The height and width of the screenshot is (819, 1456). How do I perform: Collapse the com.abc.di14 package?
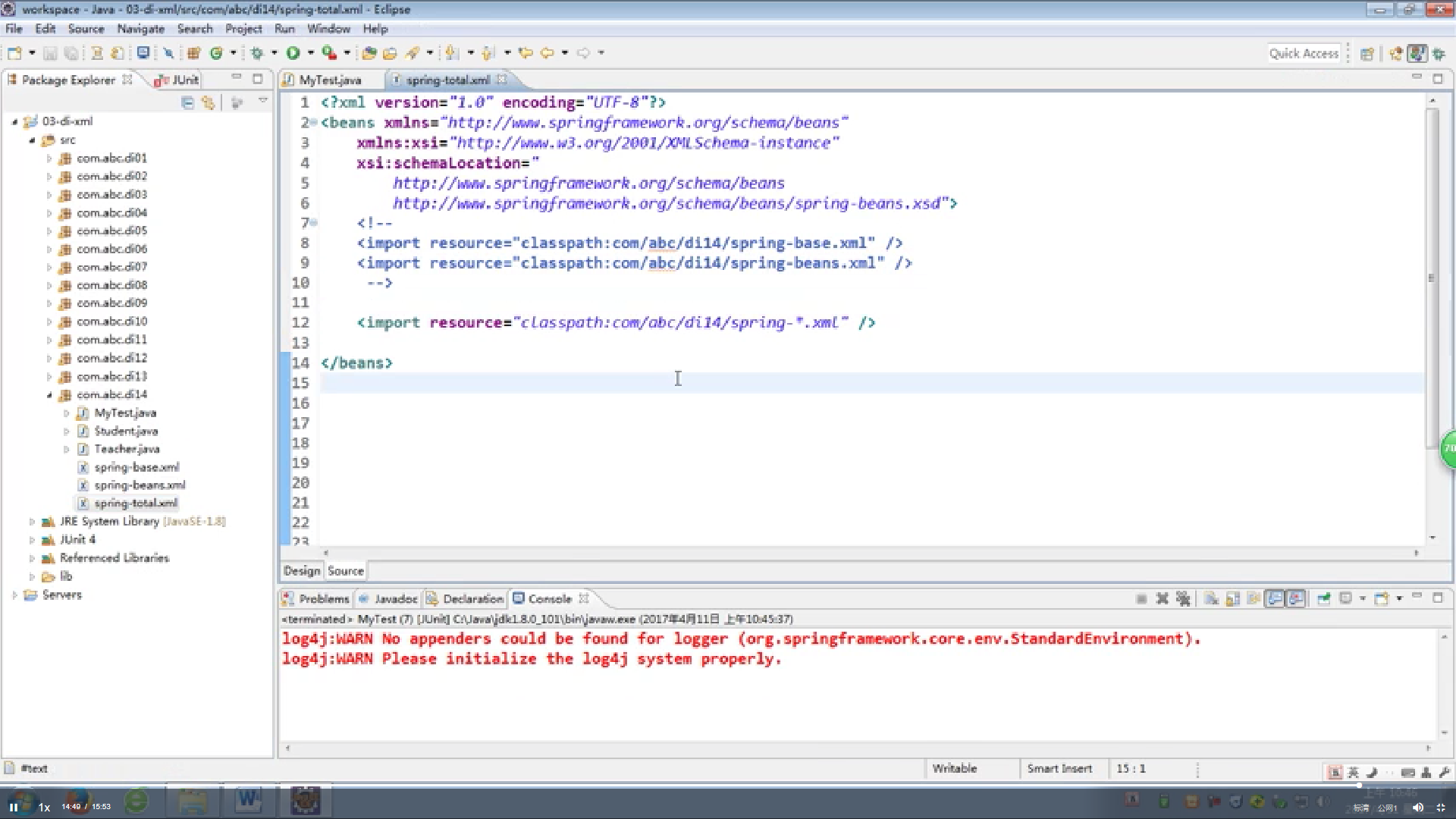tap(49, 394)
